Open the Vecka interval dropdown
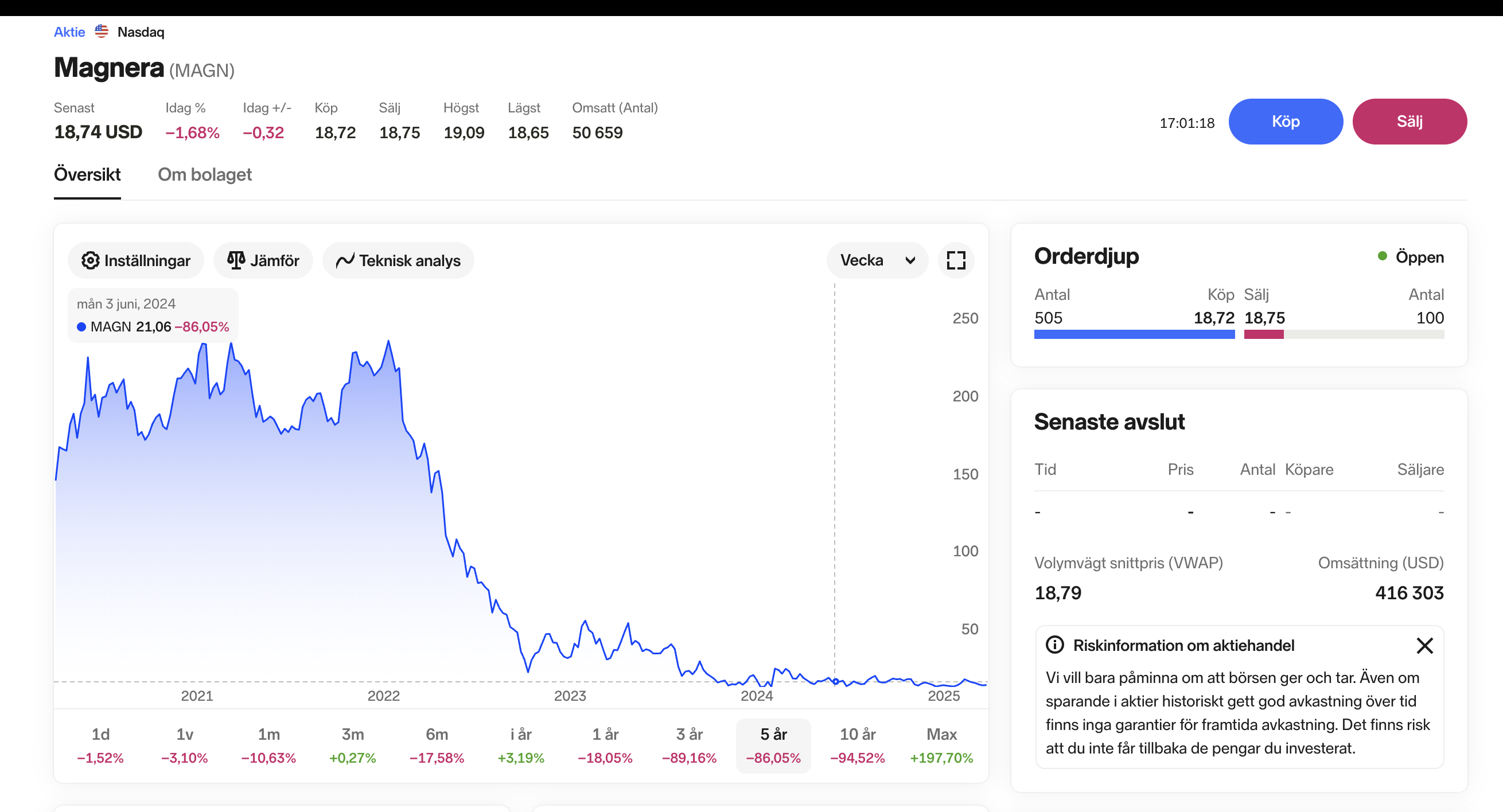This screenshot has width=1503, height=812. [862, 260]
